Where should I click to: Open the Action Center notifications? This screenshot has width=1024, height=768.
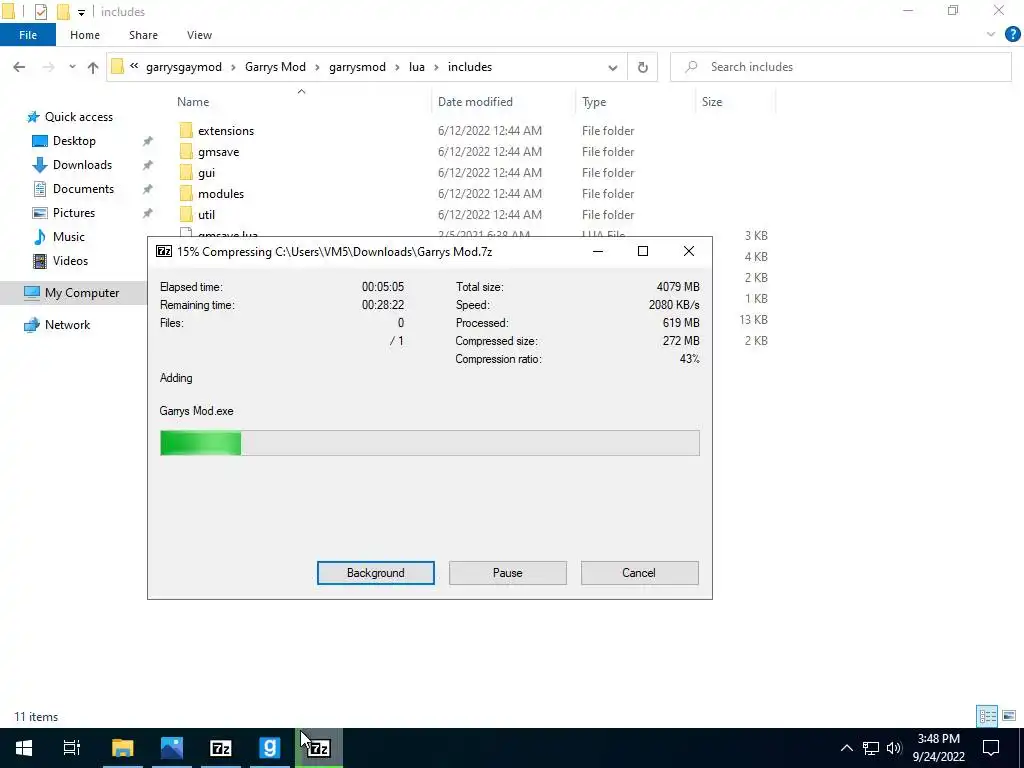[991, 748]
